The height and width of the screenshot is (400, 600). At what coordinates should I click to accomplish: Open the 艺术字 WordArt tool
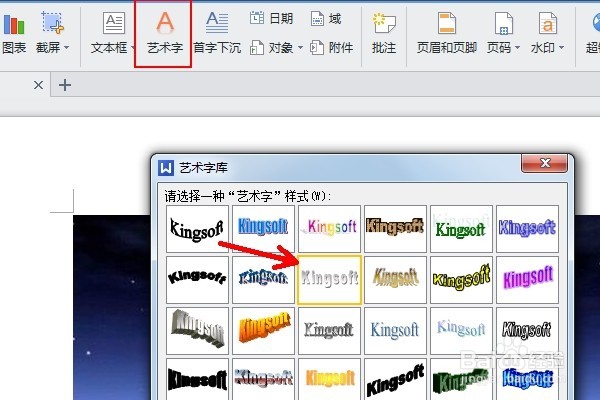coord(165,34)
